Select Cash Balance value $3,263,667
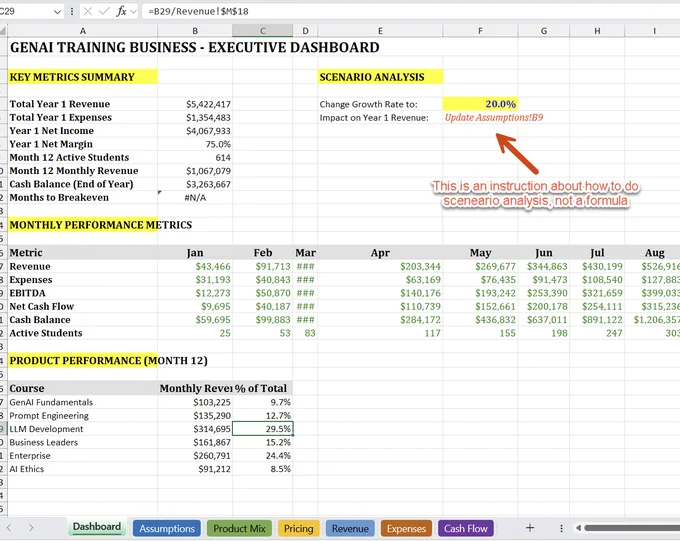 tap(195, 184)
